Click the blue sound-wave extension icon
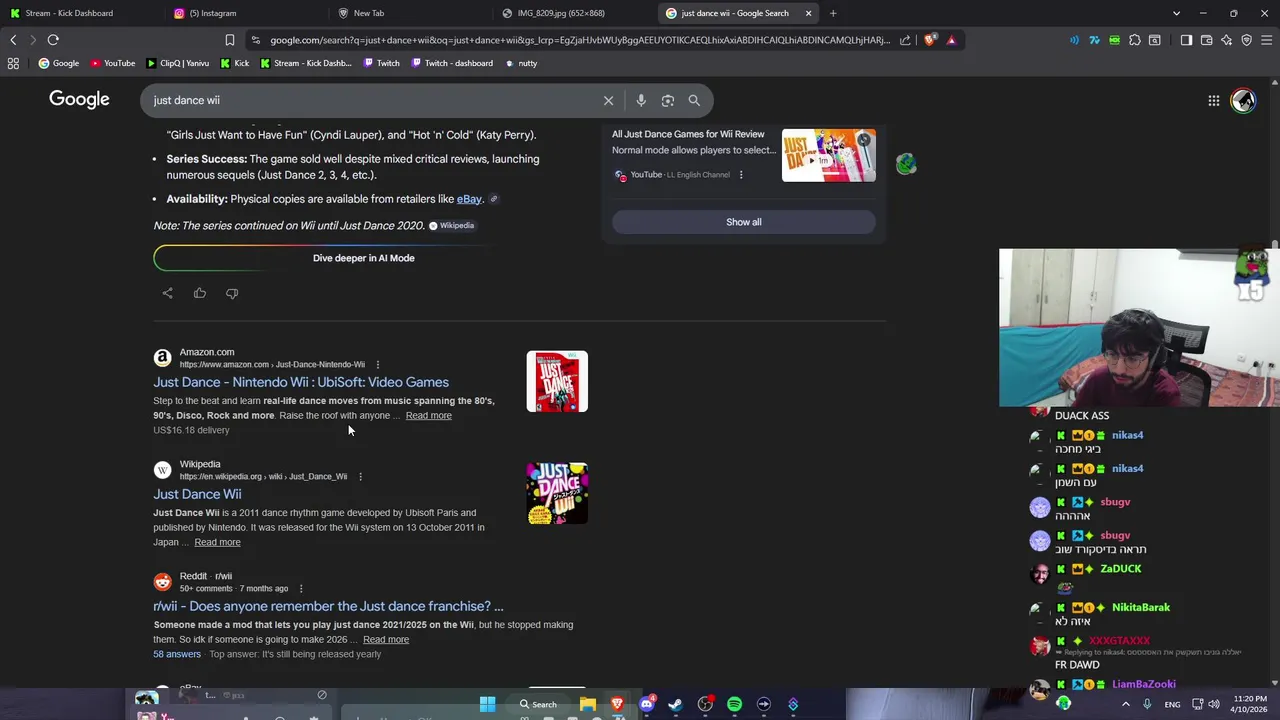1280x720 pixels. (x=1074, y=40)
